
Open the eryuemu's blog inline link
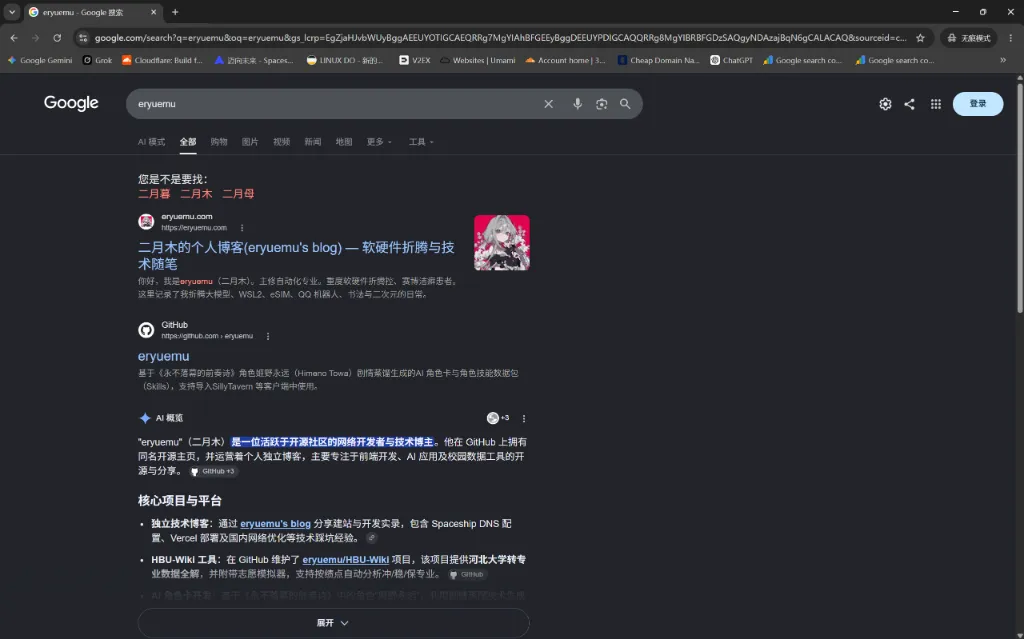tap(275, 523)
